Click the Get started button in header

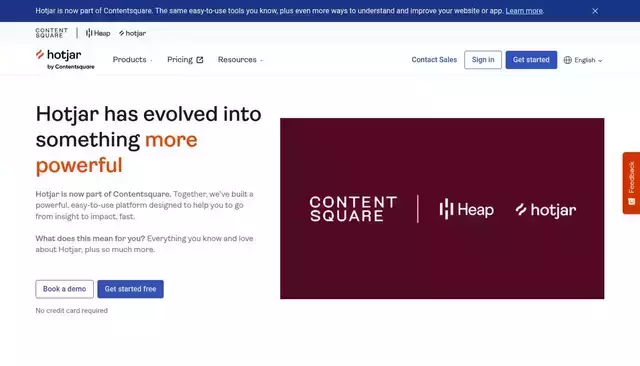[531, 60]
